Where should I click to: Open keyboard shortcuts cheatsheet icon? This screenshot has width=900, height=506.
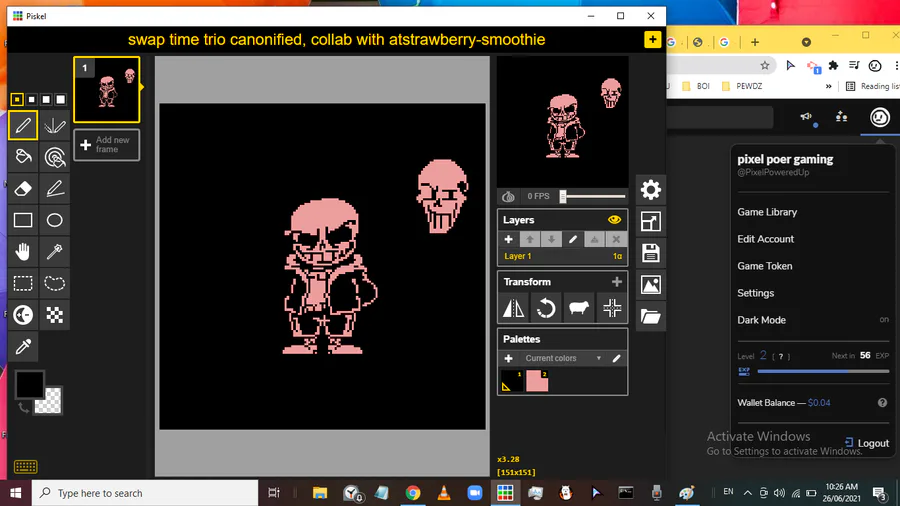(x=25, y=467)
